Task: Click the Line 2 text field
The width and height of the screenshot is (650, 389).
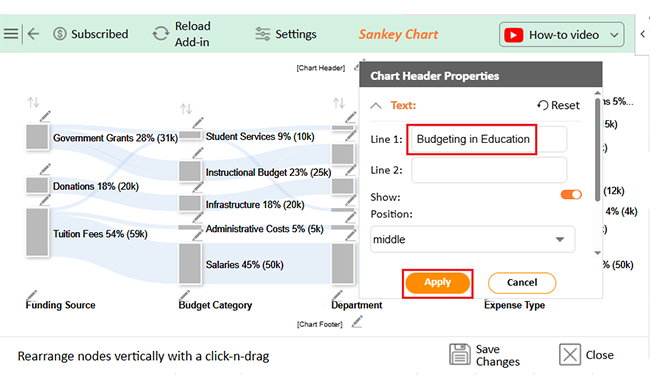Action: pyautogui.click(x=489, y=170)
